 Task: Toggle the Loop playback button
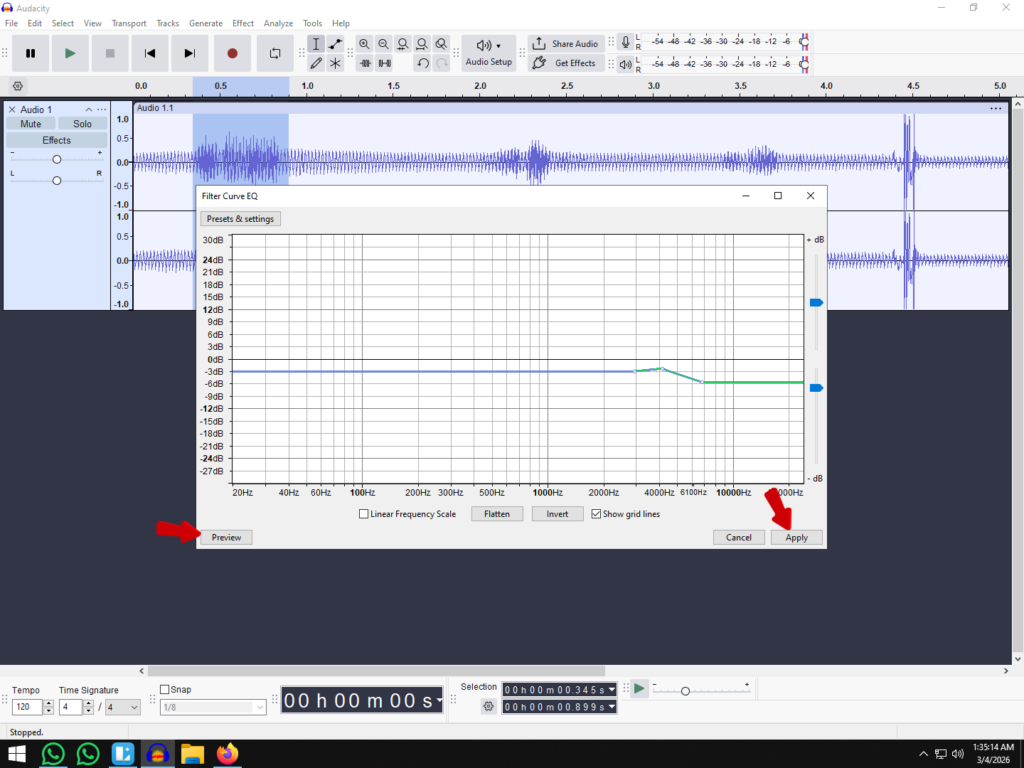click(274, 53)
